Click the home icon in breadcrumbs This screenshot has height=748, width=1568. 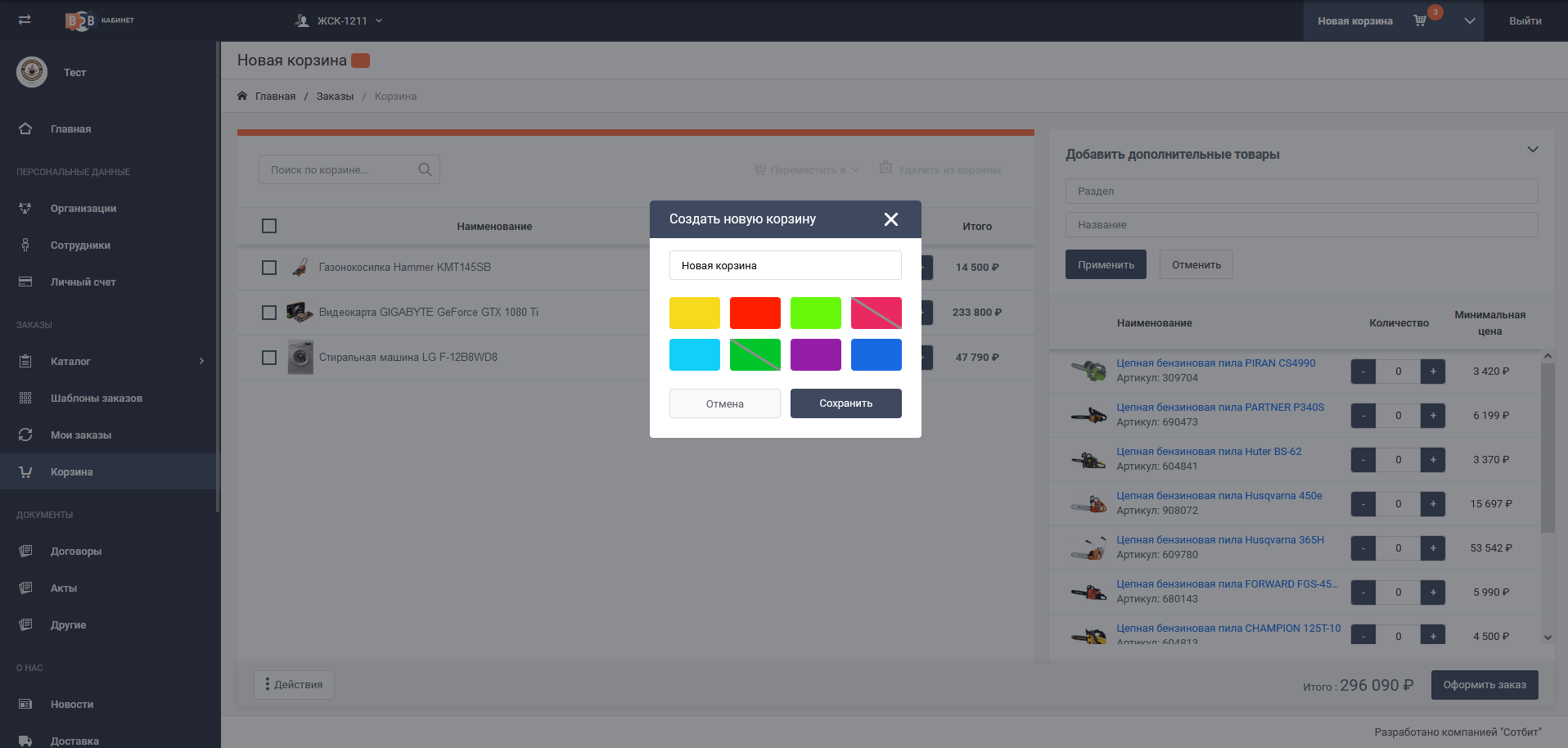242,96
